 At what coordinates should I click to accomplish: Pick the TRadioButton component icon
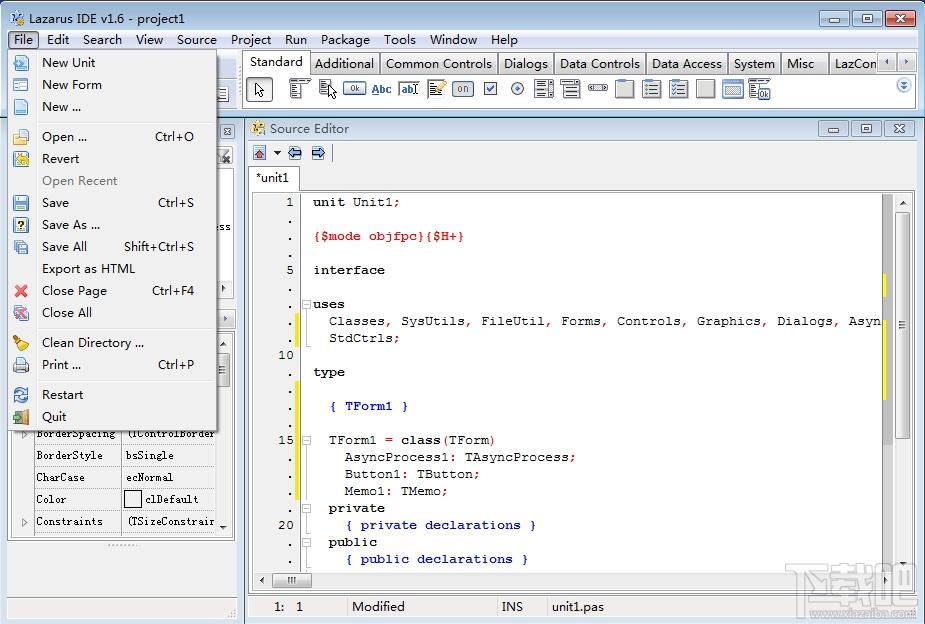[517, 89]
